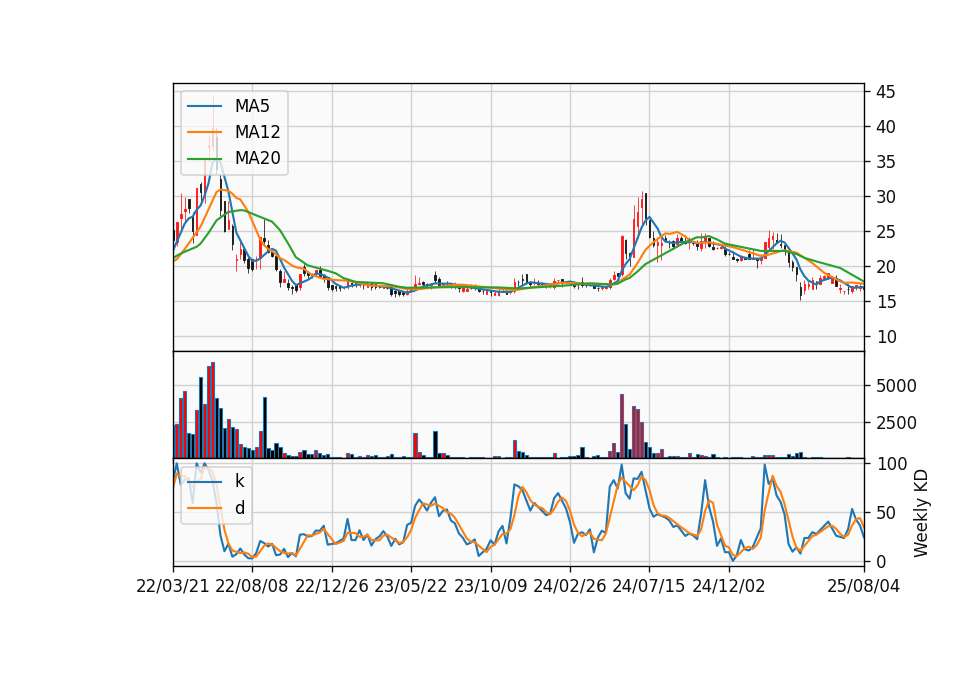Click the MA5 legend label

click(252, 106)
